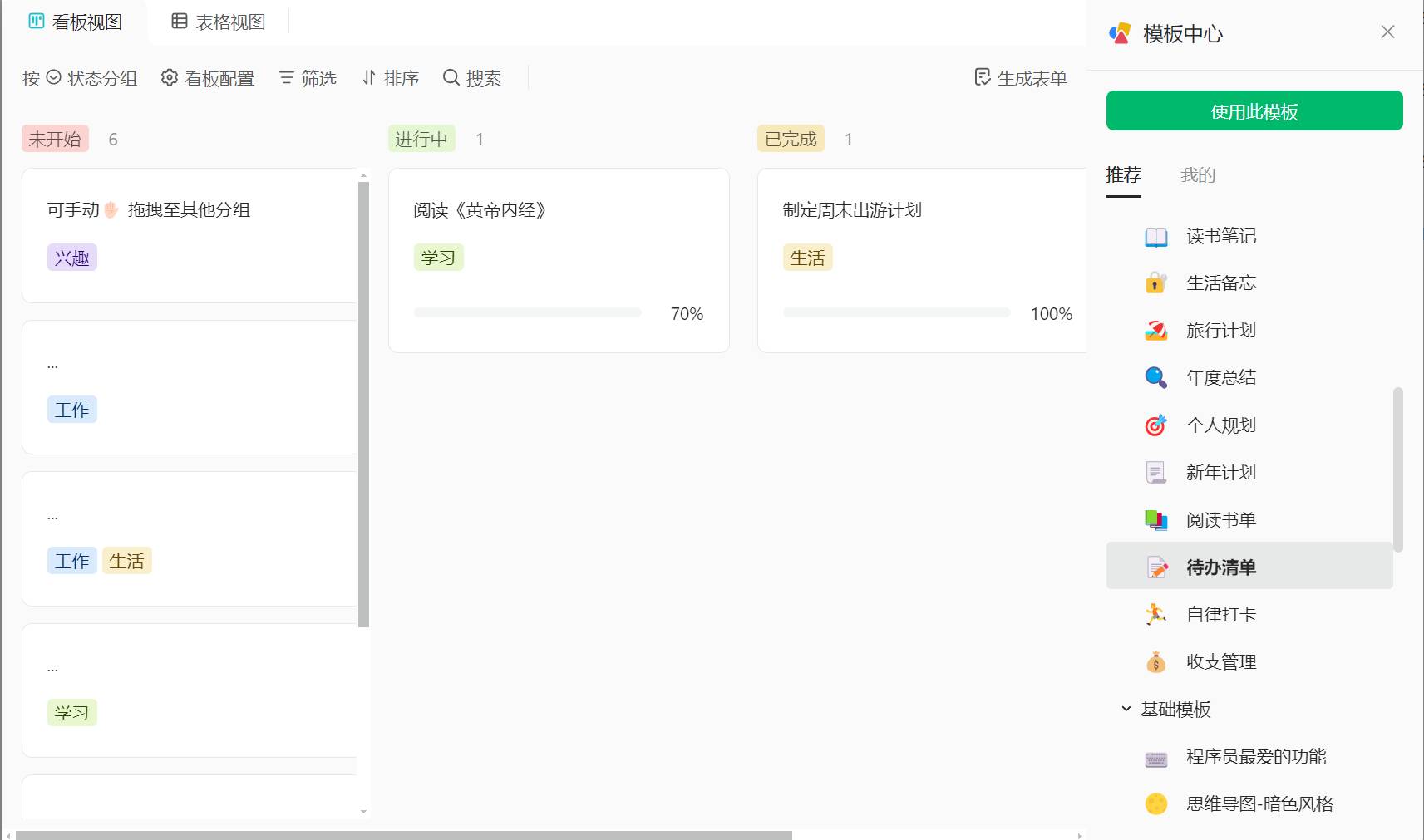The width and height of the screenshot is (1424, 840).
Task: Select the 收支管理 template
Action: pos(1249,662)
